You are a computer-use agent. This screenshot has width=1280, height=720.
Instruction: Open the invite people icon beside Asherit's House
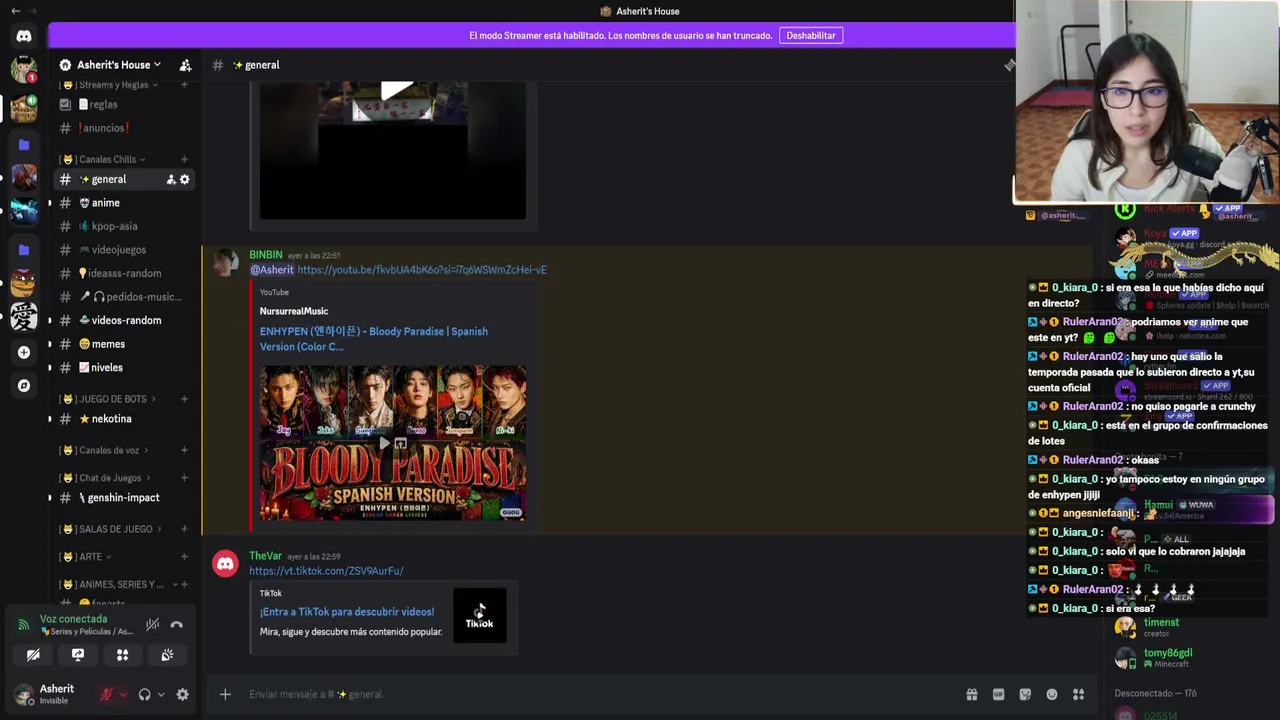coord(185,65)
